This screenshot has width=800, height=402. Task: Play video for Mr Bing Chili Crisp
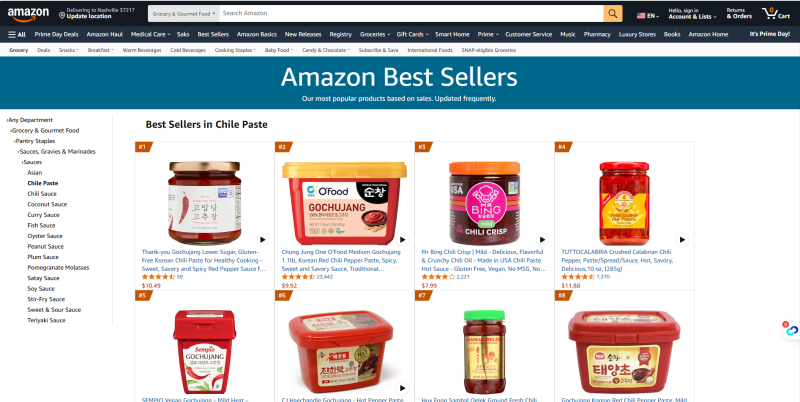[542, 239]
